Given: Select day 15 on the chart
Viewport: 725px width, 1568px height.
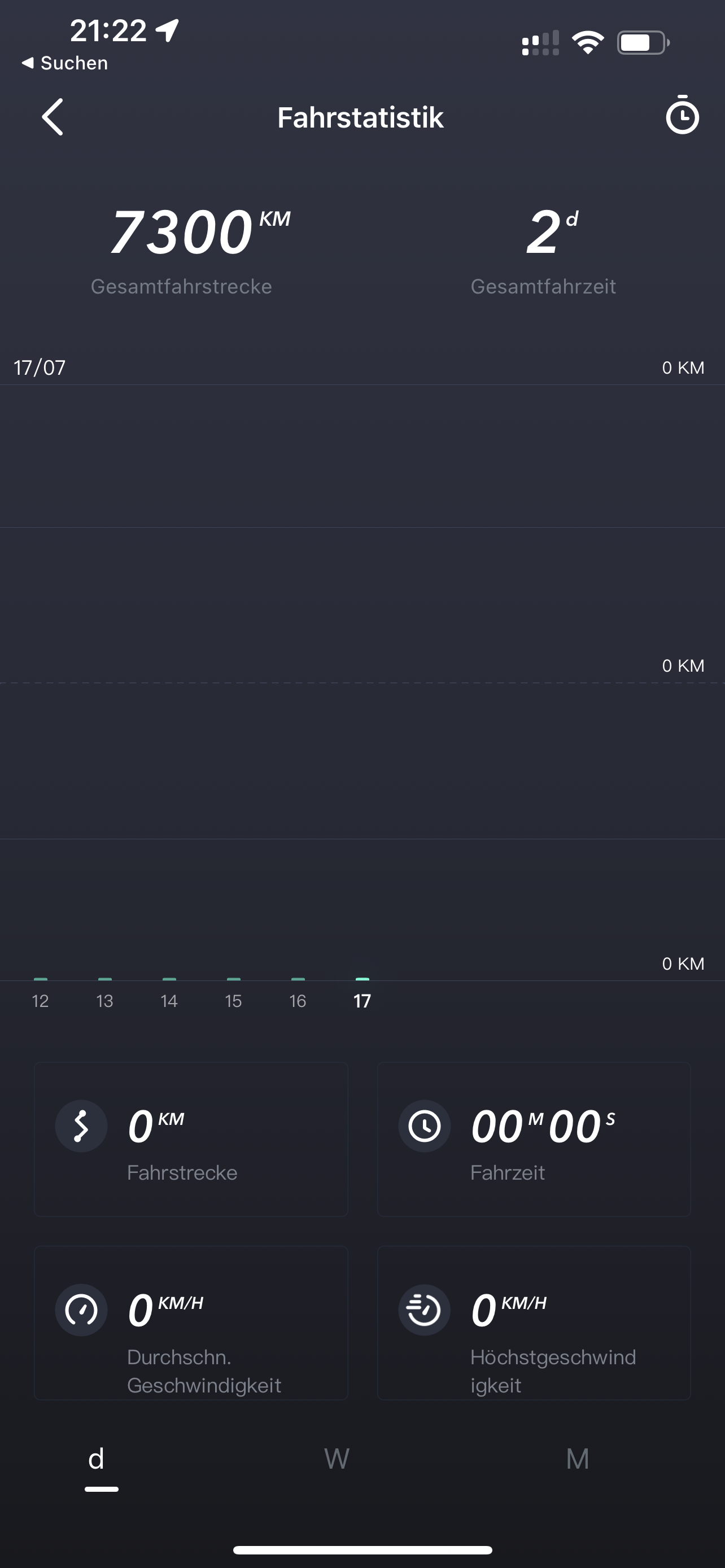Looking at the screenshot, I should click(x=233, y=1000).
